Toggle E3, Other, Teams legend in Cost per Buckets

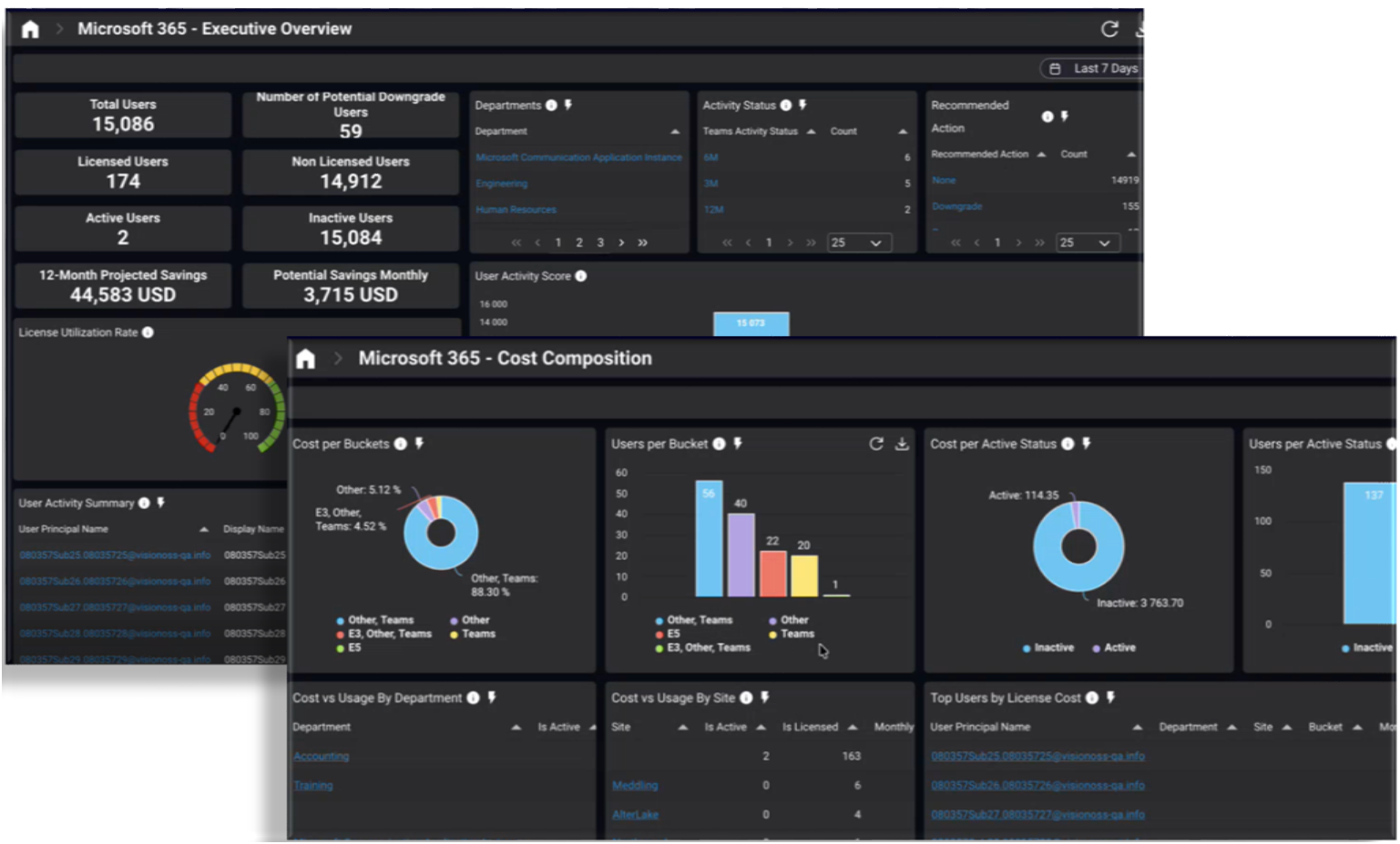(384, 634)
